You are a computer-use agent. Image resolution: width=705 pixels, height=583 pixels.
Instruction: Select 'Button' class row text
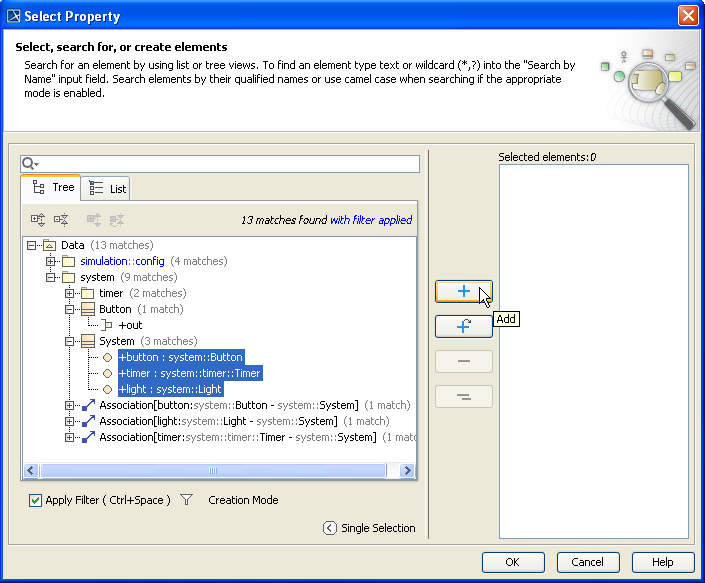point(116,309)
